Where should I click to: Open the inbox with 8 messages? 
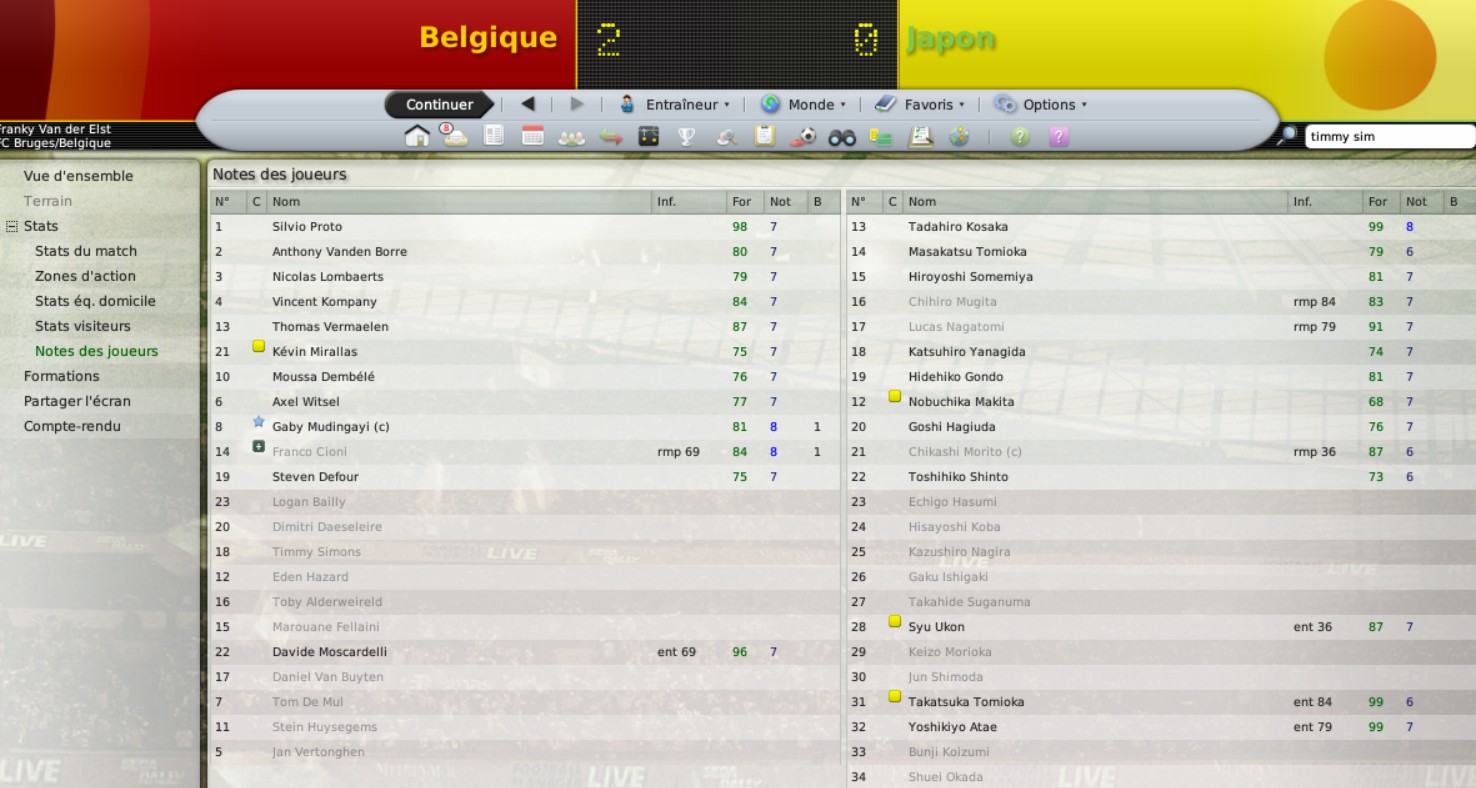point(454,135)
